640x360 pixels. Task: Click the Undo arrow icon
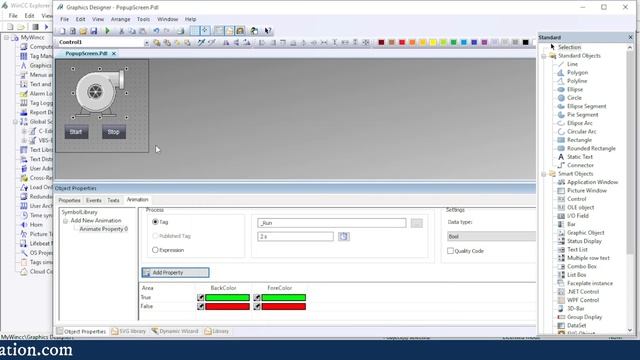156,31
